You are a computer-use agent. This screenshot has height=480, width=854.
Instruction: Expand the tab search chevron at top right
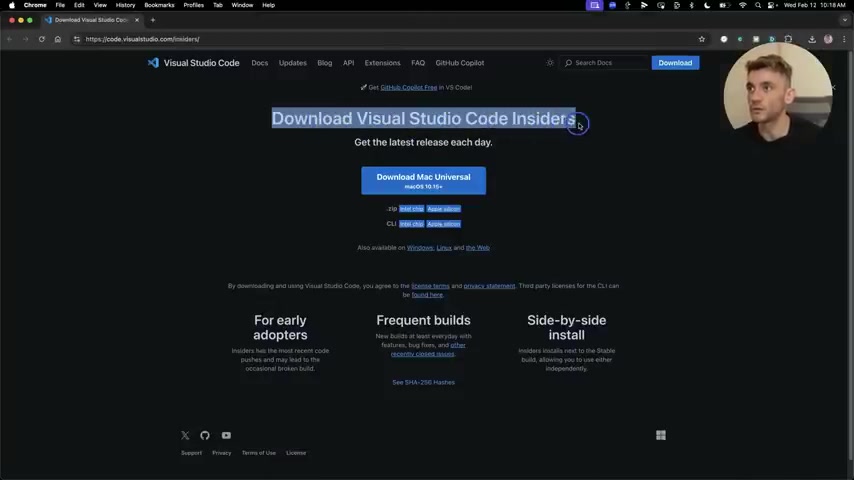845,20
